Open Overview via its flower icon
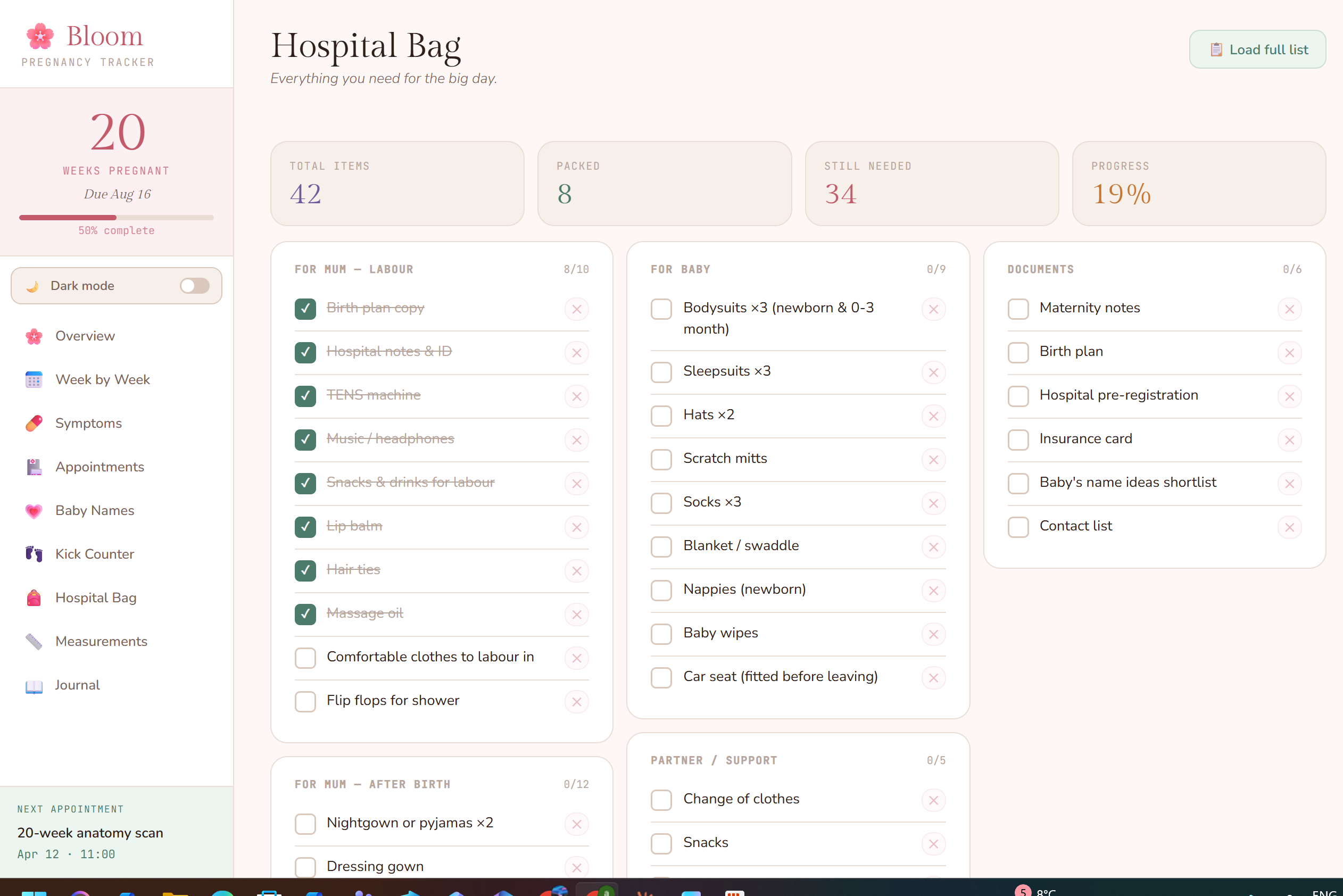The height and width of the screenshot is (896, 1343). click(x=34, y=336)
